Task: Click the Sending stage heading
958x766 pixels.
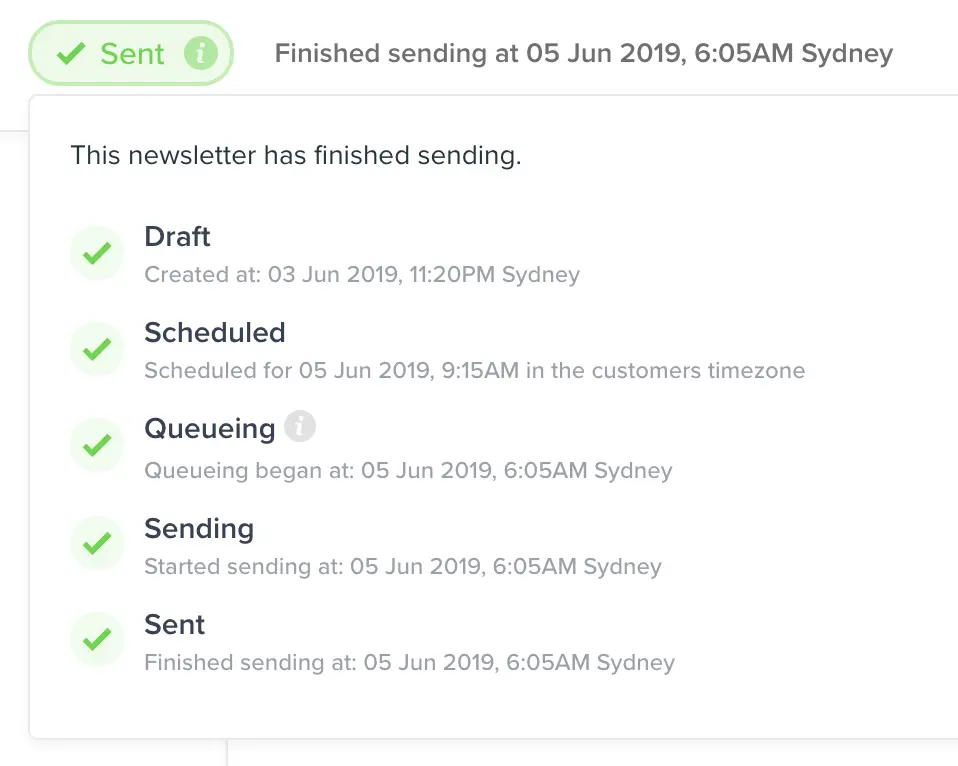Action: click(x=198, y=529)
